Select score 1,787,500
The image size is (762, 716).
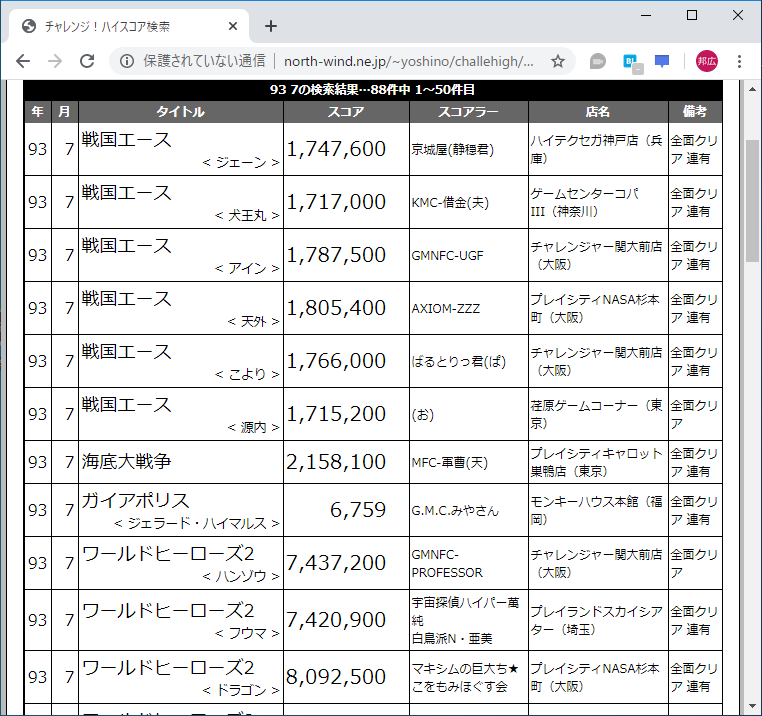tap(336, 255)
